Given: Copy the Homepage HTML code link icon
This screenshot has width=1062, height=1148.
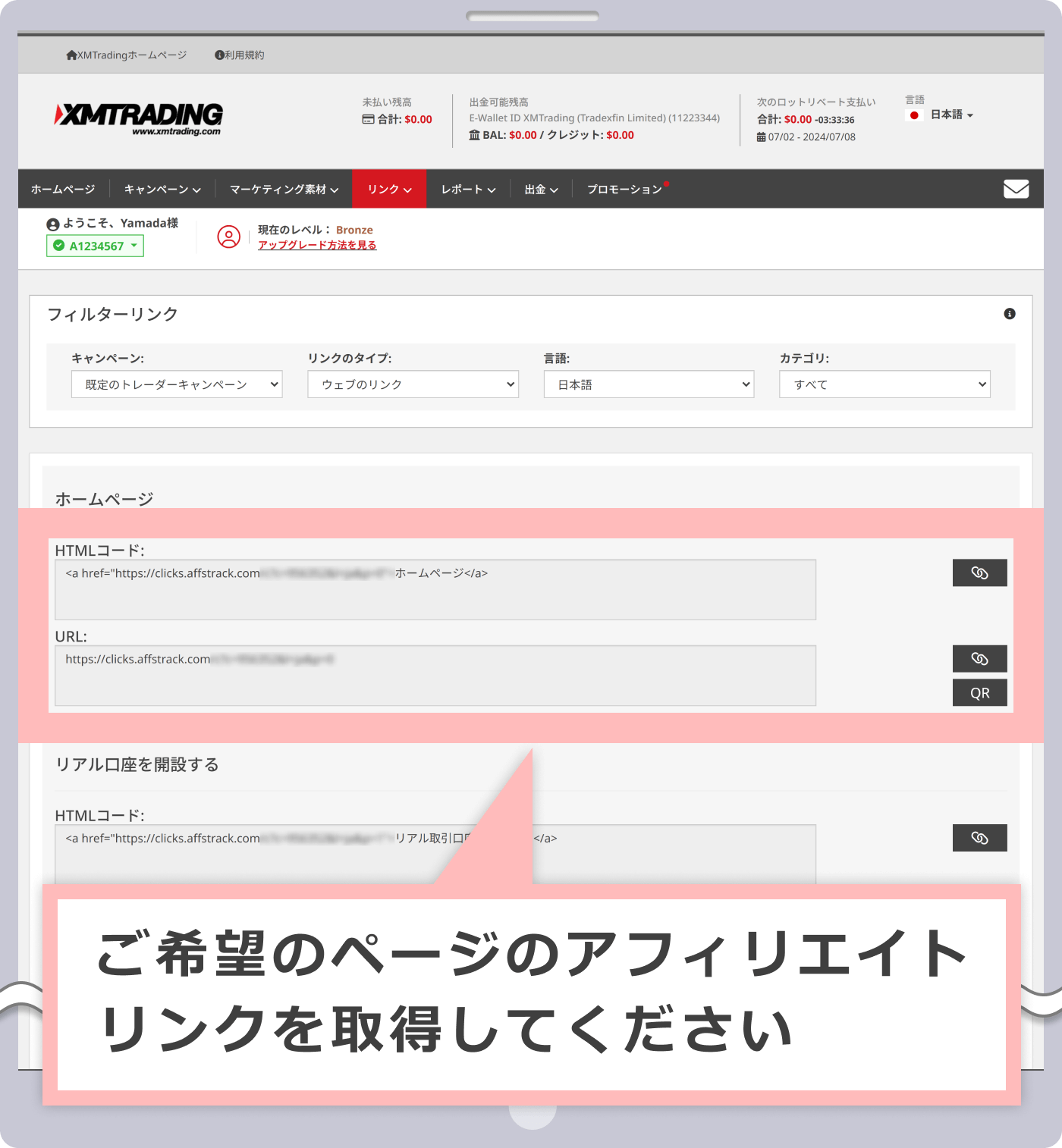Looking at the screenshot, I should click(980, 573).
